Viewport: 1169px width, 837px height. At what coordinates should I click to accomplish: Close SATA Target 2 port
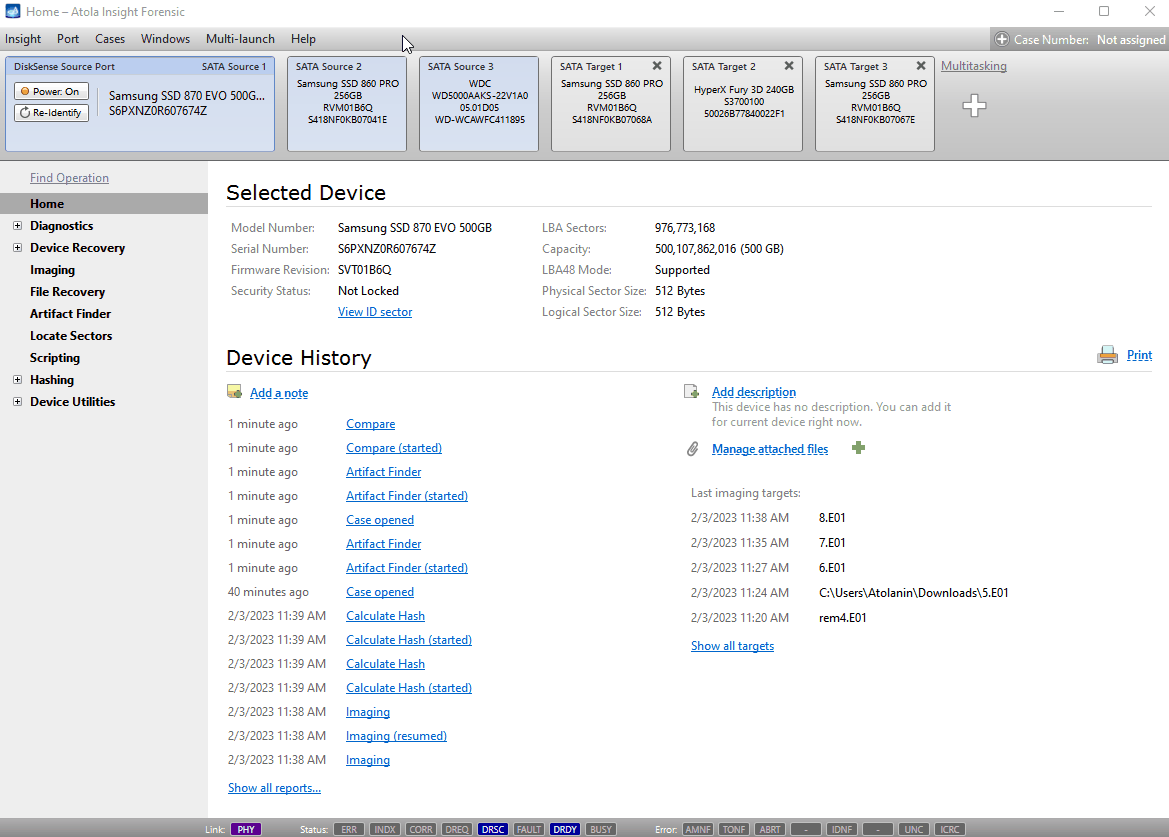pyautogui.click(x=789, y=66)
